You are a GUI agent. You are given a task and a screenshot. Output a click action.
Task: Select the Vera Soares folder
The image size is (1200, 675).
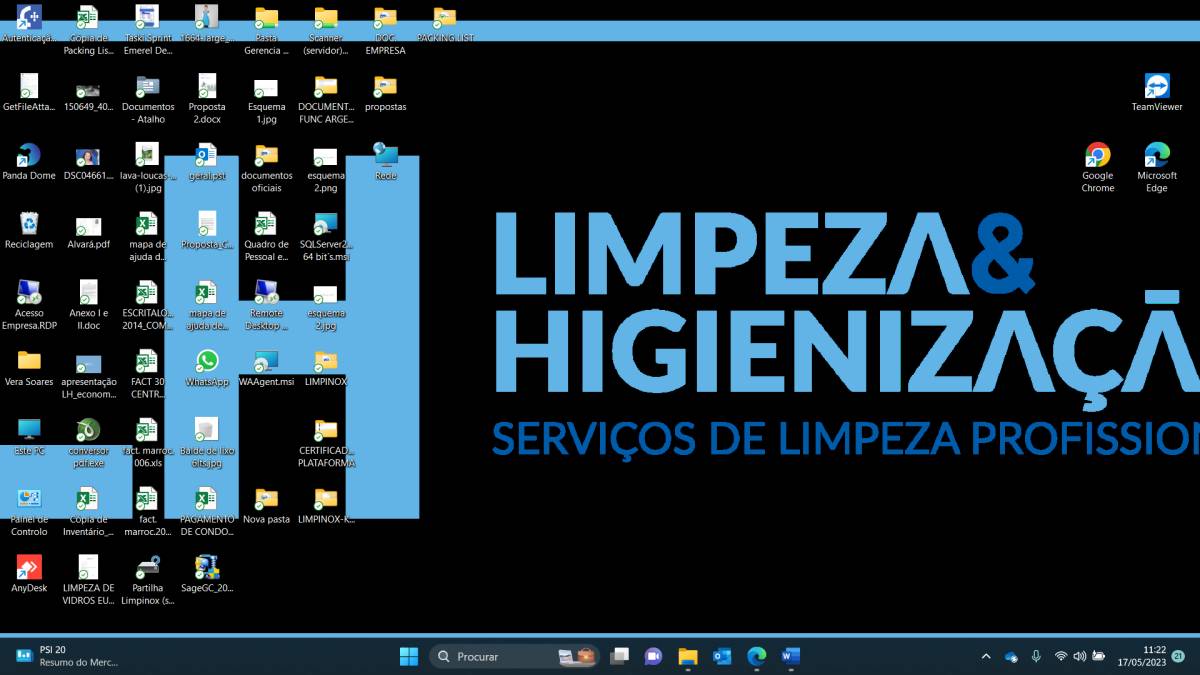click(29, 368)
